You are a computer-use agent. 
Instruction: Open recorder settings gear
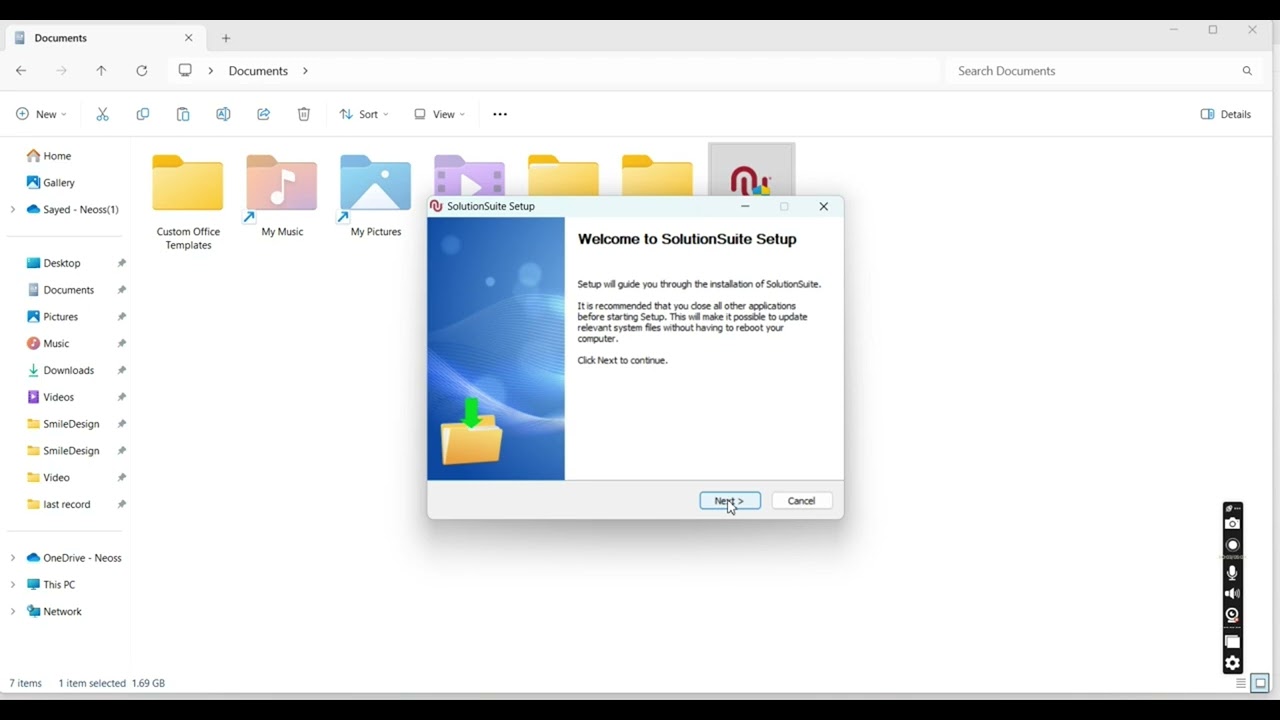[1233, 663]
